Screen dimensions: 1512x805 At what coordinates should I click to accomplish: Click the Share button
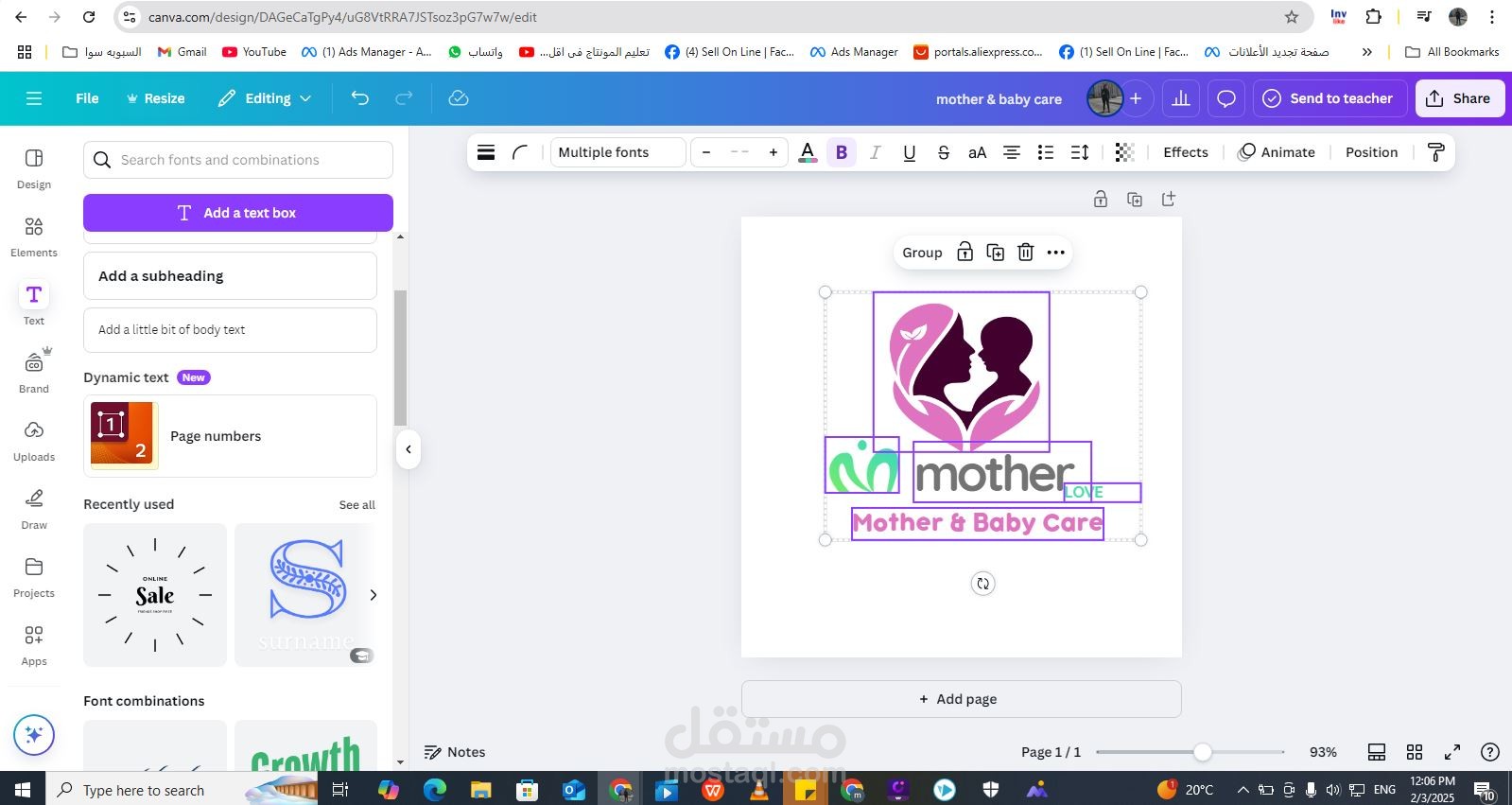(x=1459, y=98)
